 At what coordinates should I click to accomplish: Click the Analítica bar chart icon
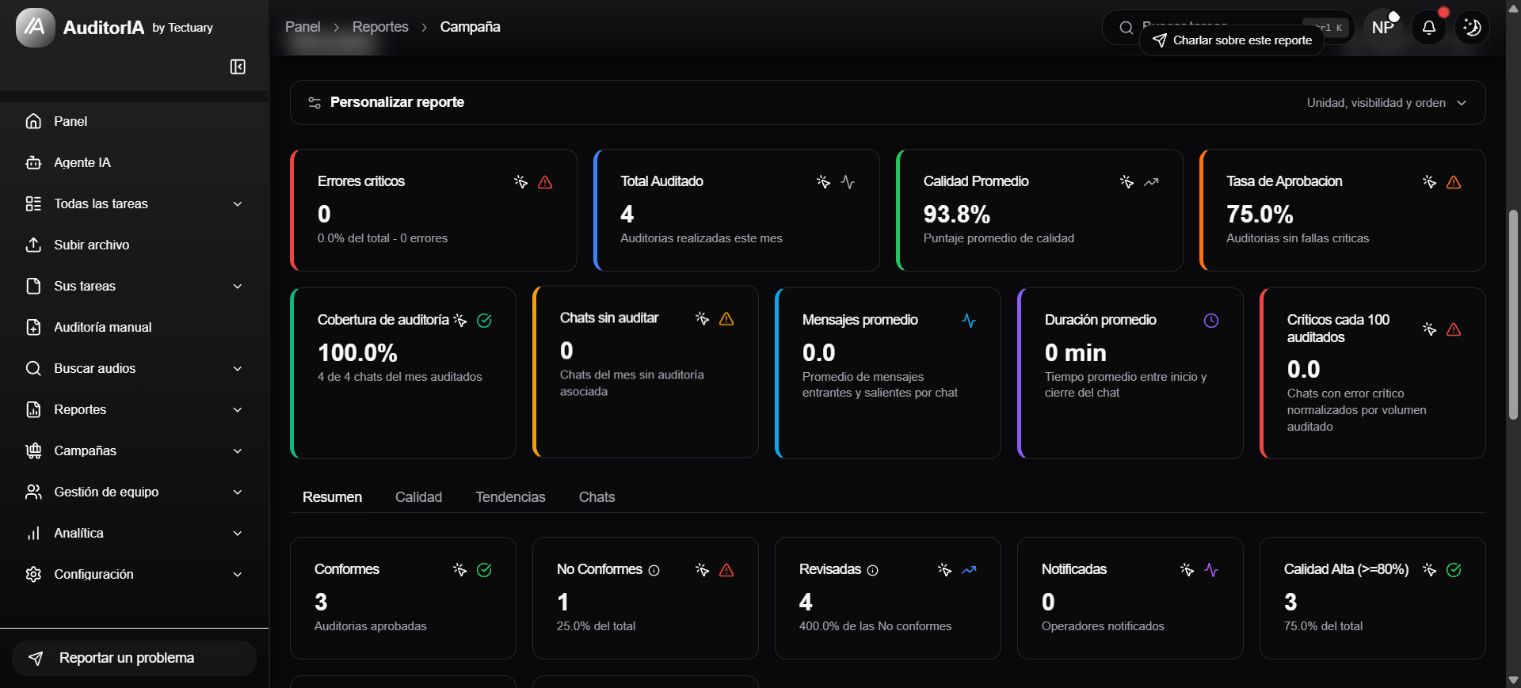[34, 533]
